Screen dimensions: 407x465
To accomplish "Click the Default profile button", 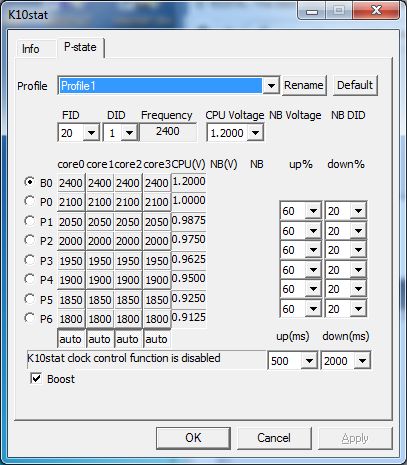I will tap(355, 85).
